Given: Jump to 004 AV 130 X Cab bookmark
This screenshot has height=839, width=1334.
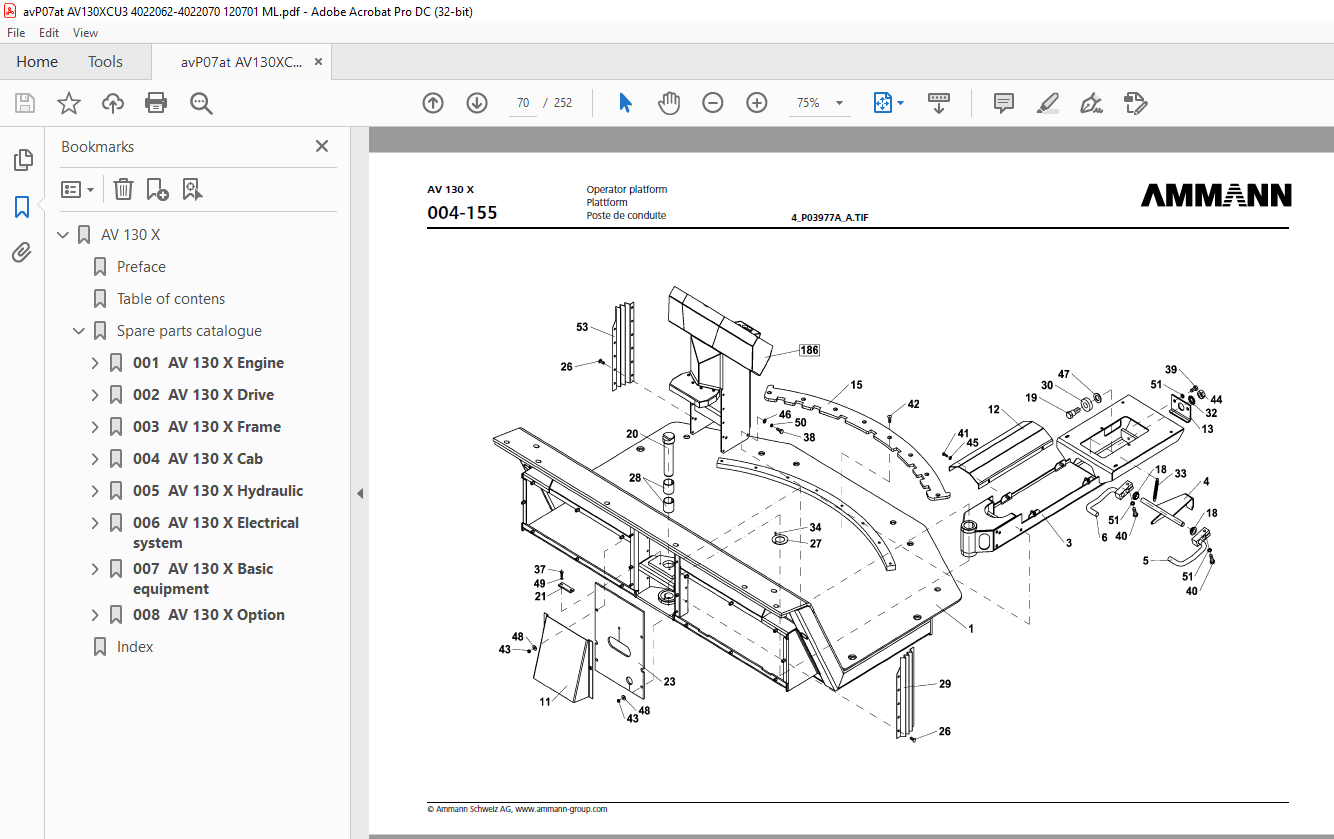Looking at the screenshot, I should 198,459.
